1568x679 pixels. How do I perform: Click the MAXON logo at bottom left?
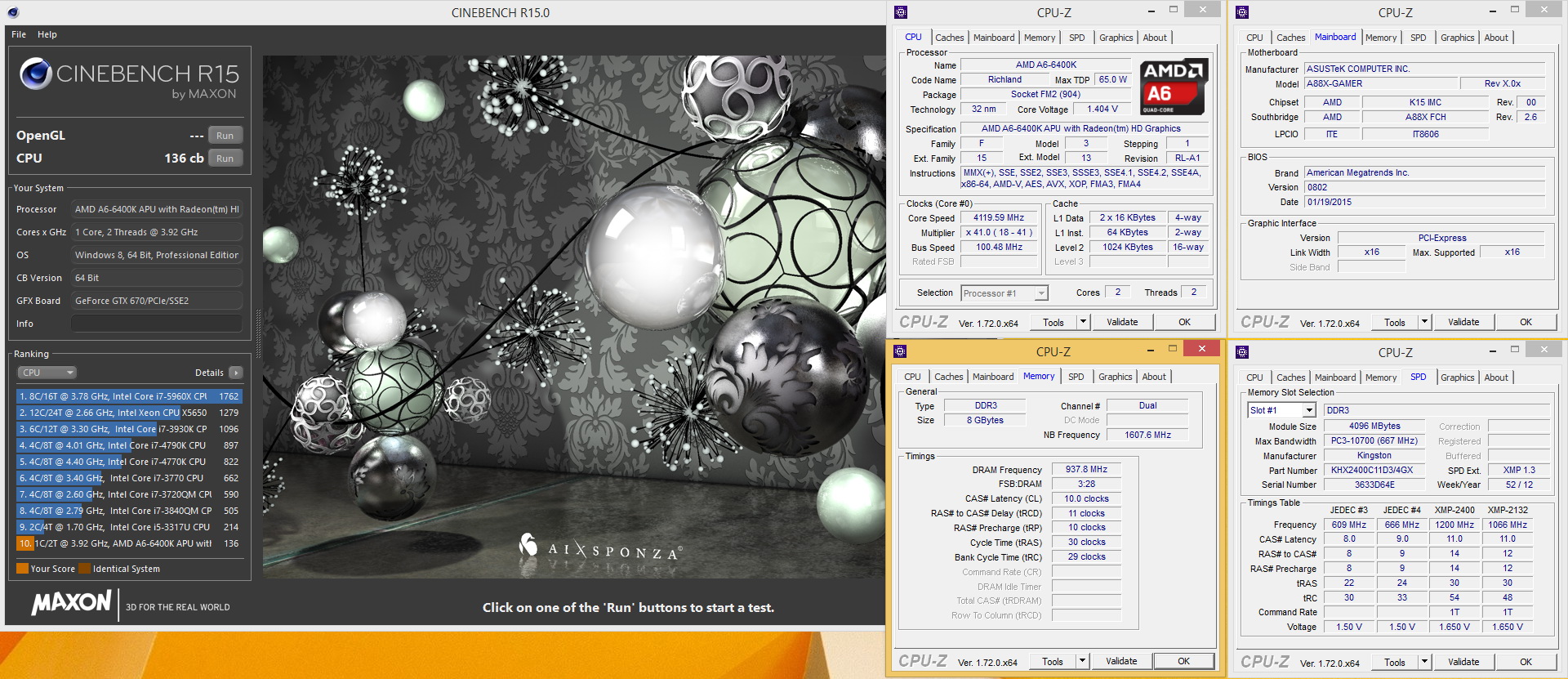click(72, 603)
